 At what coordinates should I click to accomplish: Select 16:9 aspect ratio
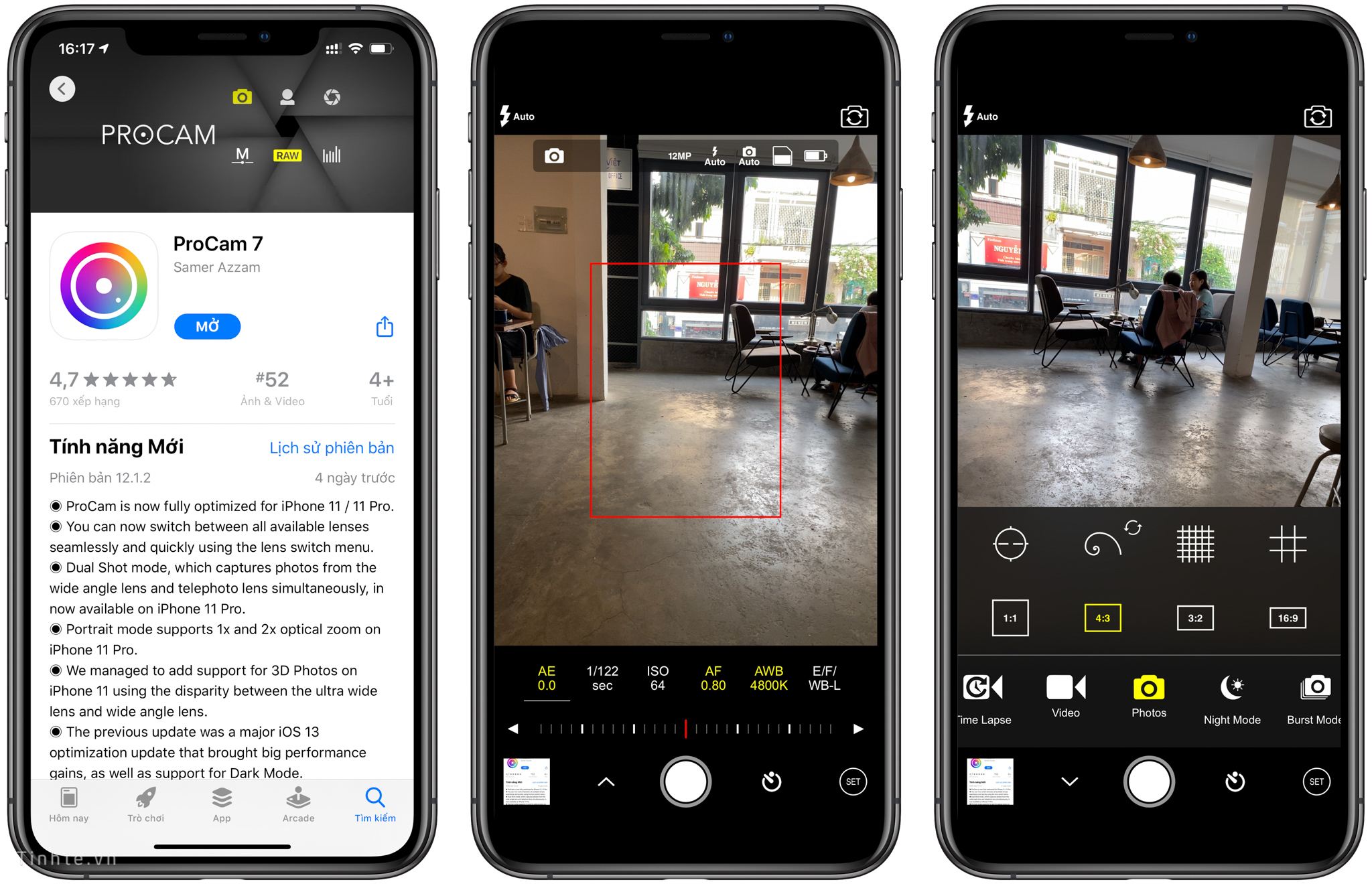1290,617
